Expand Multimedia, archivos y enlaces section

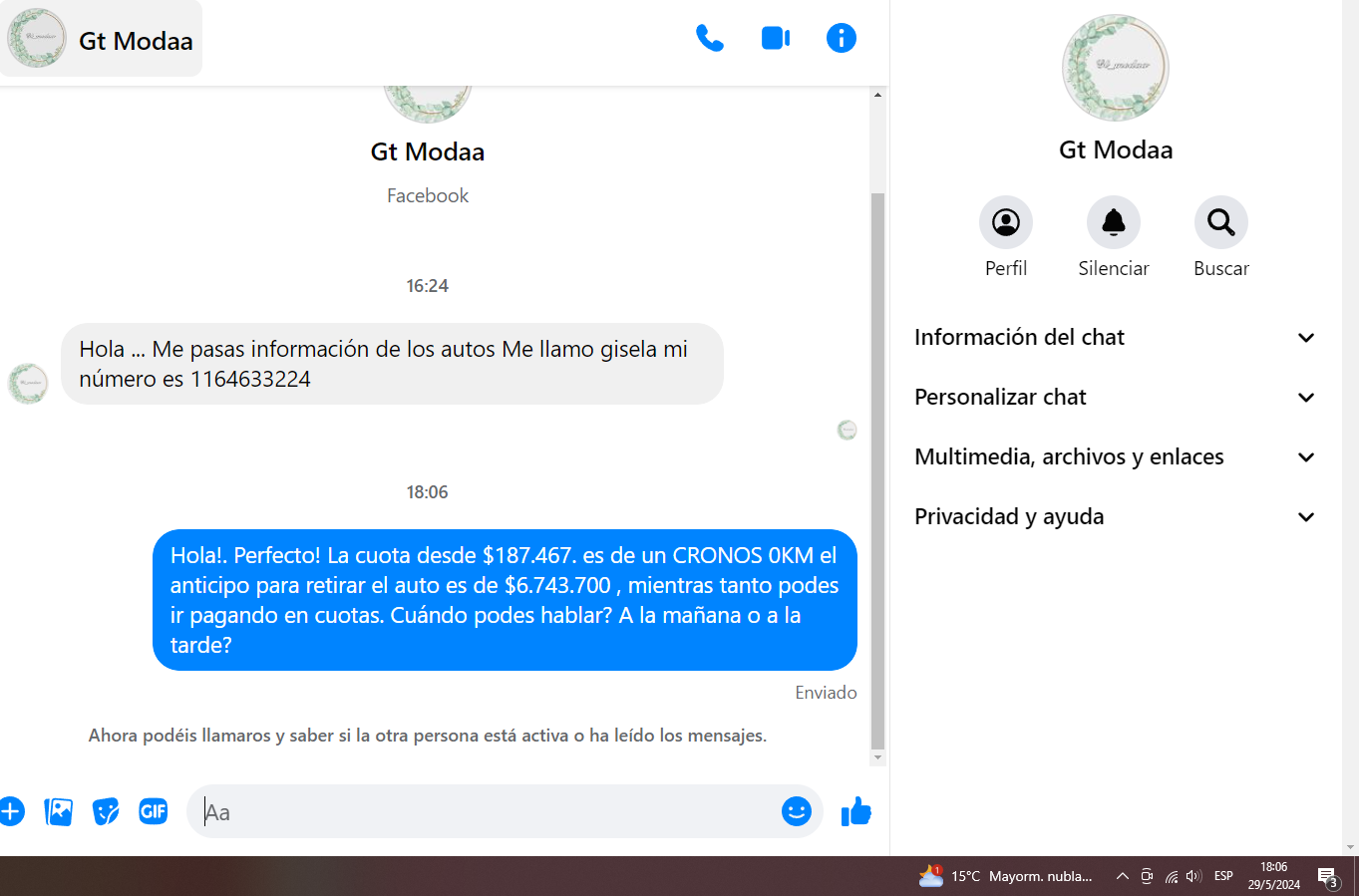click(1116, 457)
